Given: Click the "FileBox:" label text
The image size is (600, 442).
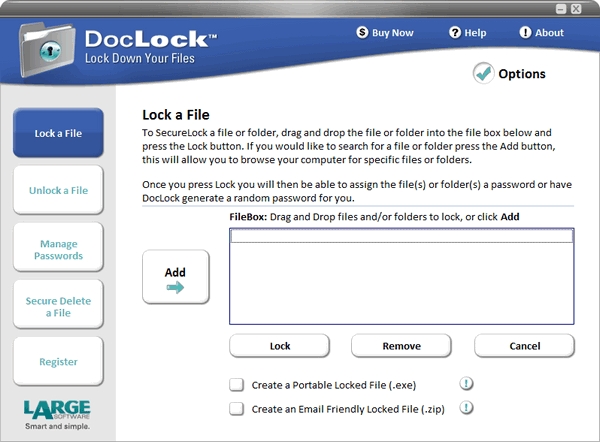Looking at the screenshot, I should click(248, 217).
